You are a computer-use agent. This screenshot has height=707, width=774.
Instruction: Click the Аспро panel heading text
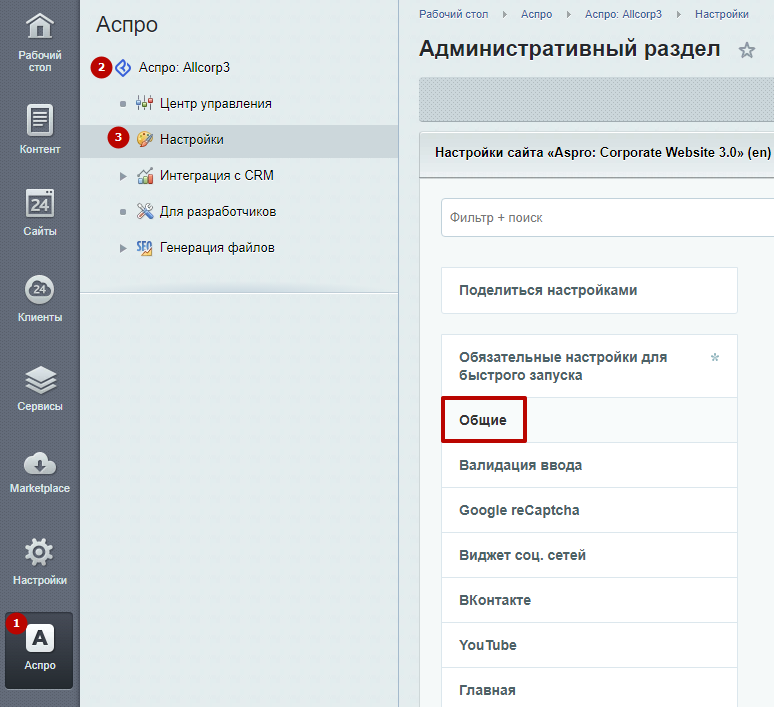(127, 24)
